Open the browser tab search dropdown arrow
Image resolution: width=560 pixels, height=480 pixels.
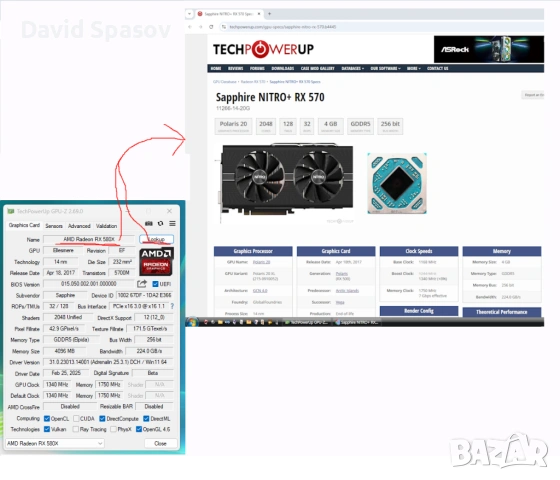(x=190, y=14)
